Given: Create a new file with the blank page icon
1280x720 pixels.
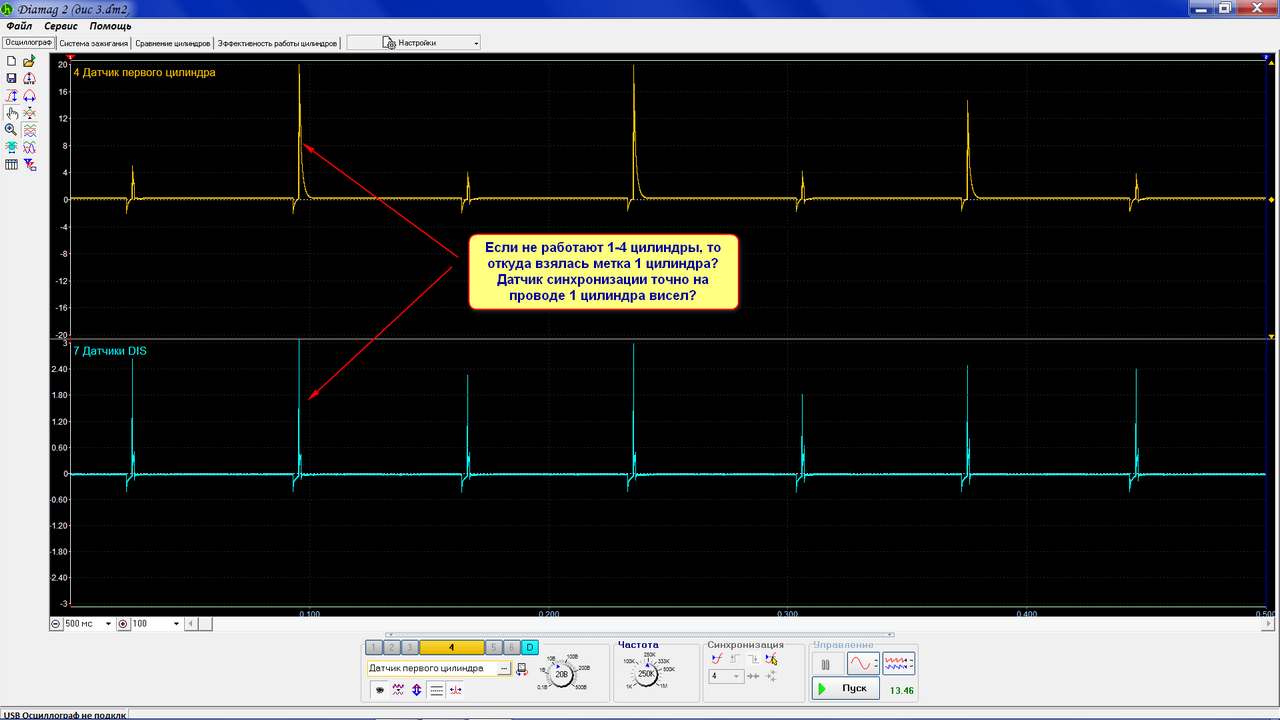Looking at the screenshot, I should [x=11, y=61].
